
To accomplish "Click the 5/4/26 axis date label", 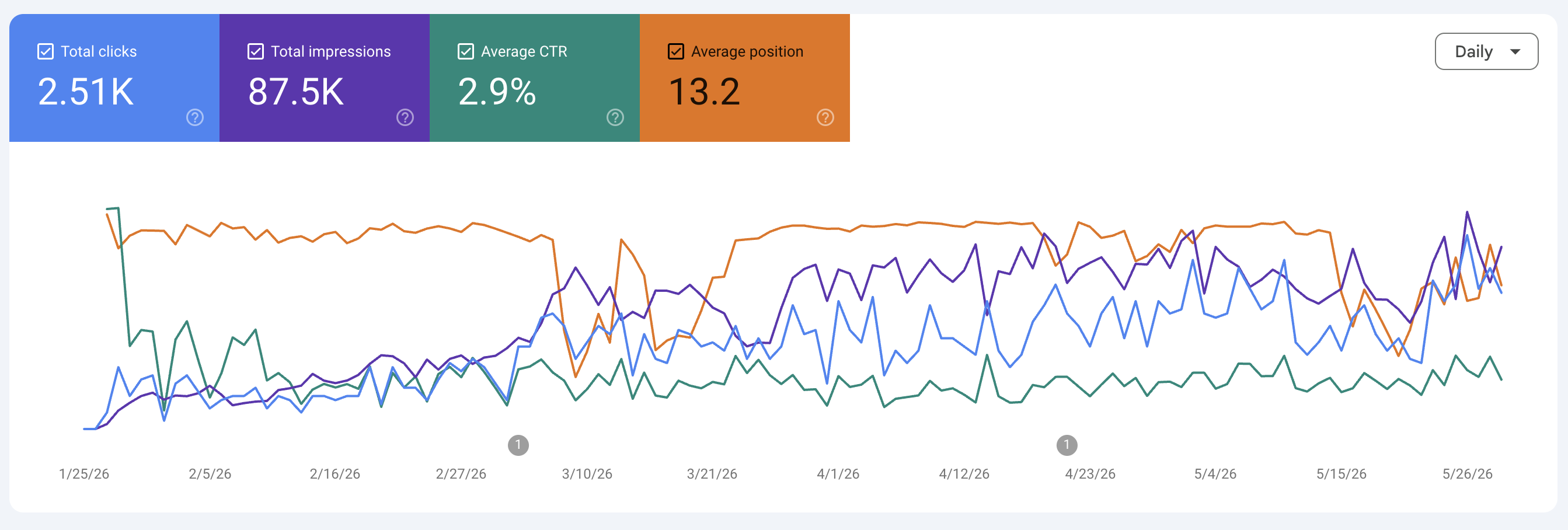I will click(x=1215, y=474).
